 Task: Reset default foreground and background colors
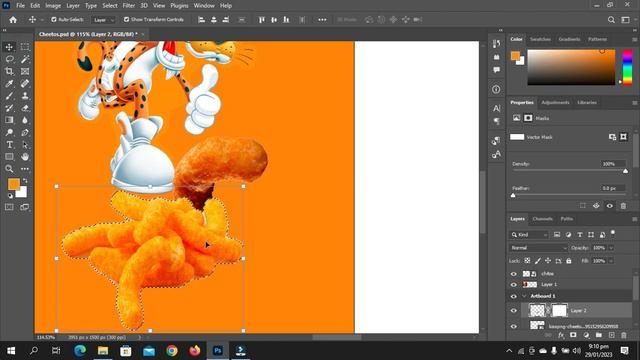(x=10, y=196)
